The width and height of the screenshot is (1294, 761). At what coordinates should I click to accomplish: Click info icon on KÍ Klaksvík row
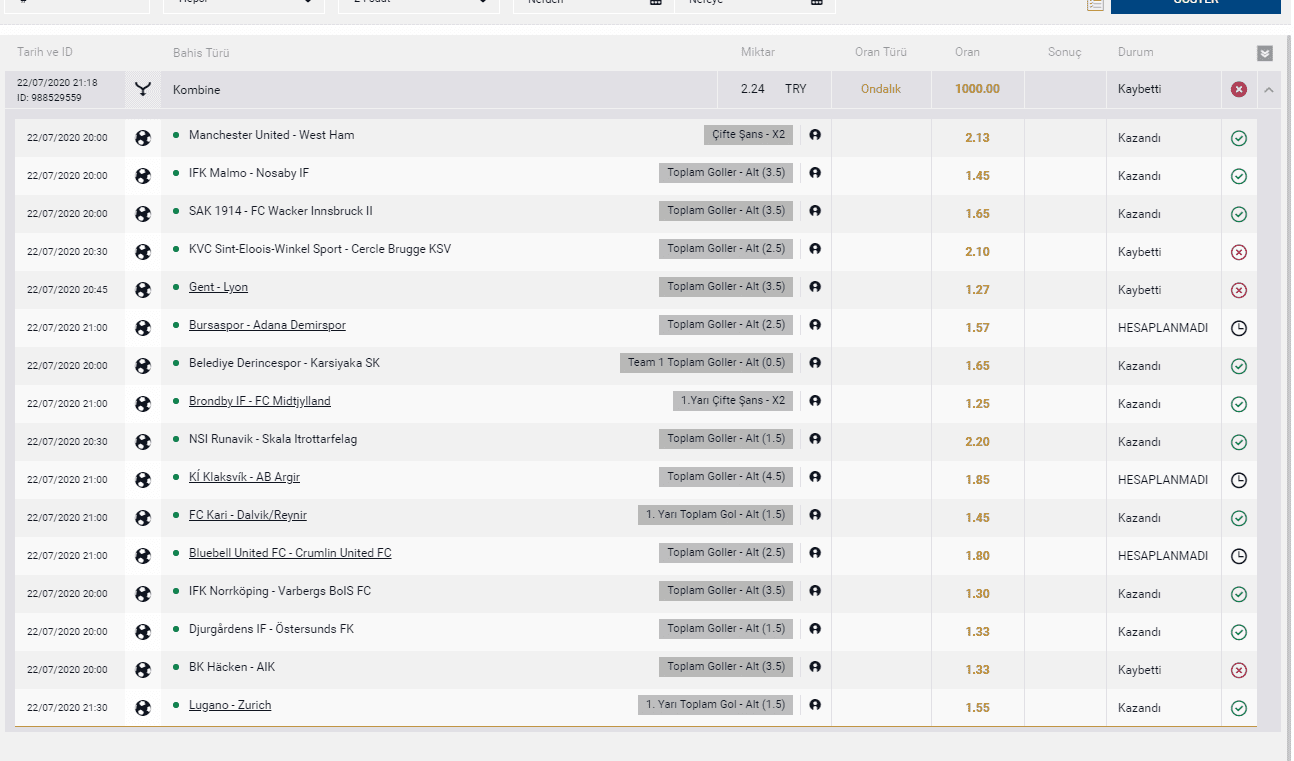pos(815,477)
